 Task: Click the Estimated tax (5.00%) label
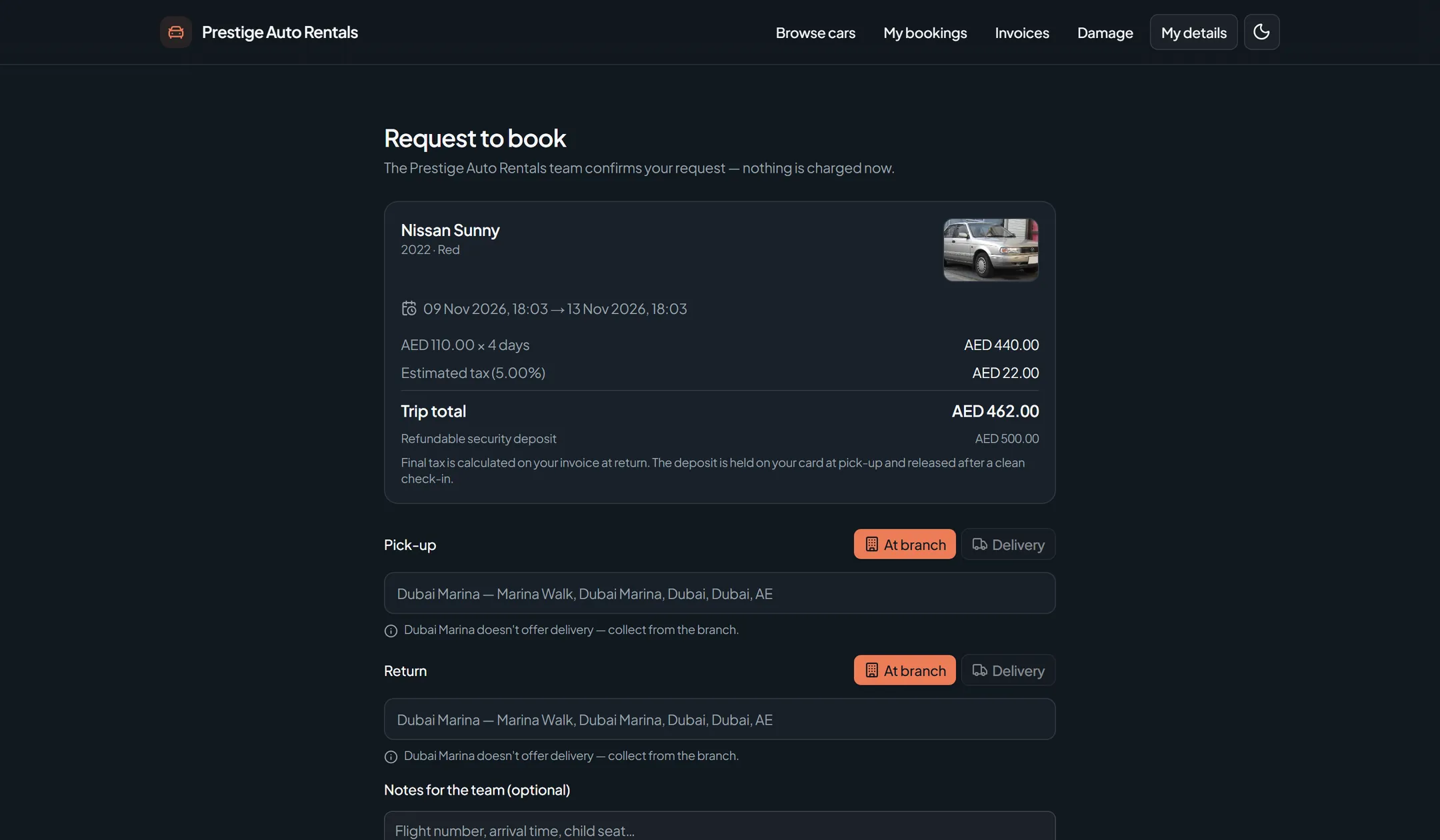pos(473,373)
